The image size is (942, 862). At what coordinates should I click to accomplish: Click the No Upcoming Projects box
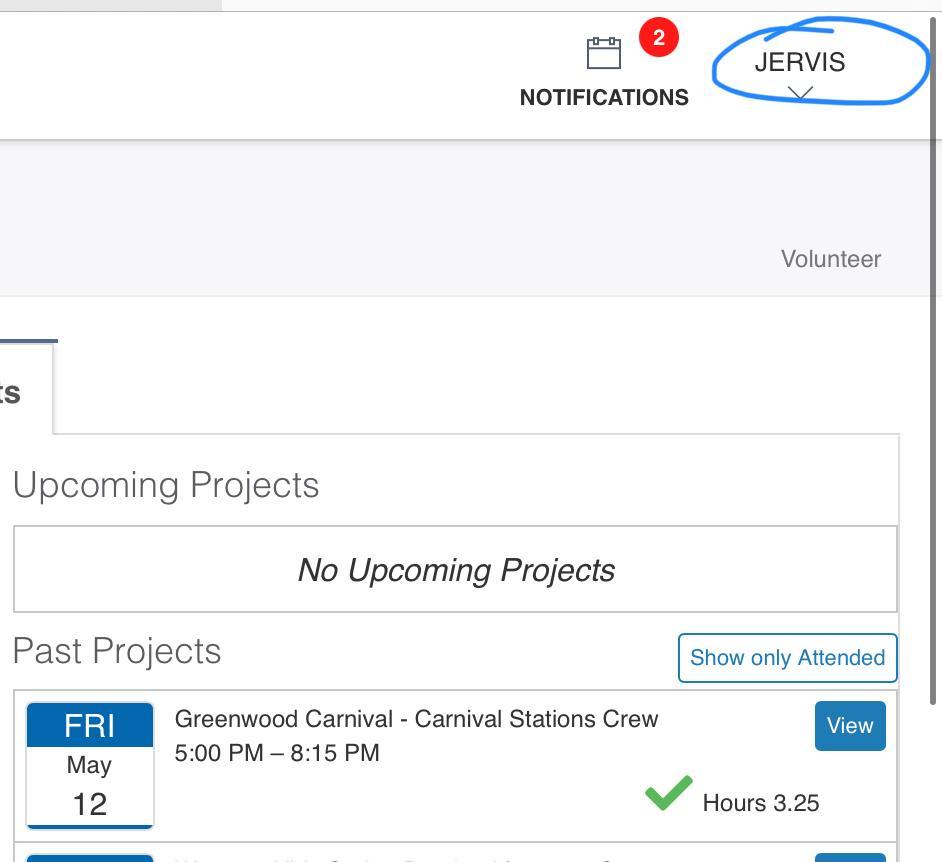coord(455,569)
